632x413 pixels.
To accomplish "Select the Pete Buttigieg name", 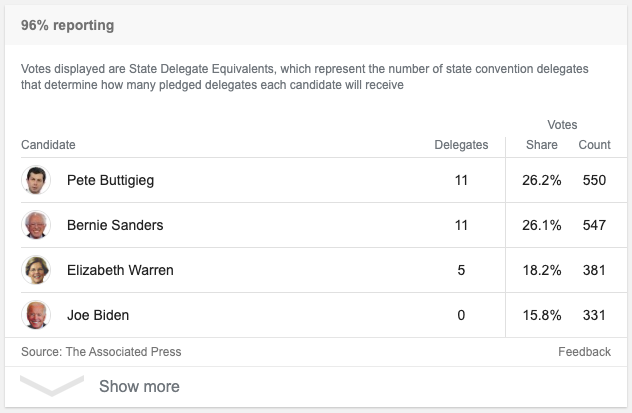I will pos(110,181).
